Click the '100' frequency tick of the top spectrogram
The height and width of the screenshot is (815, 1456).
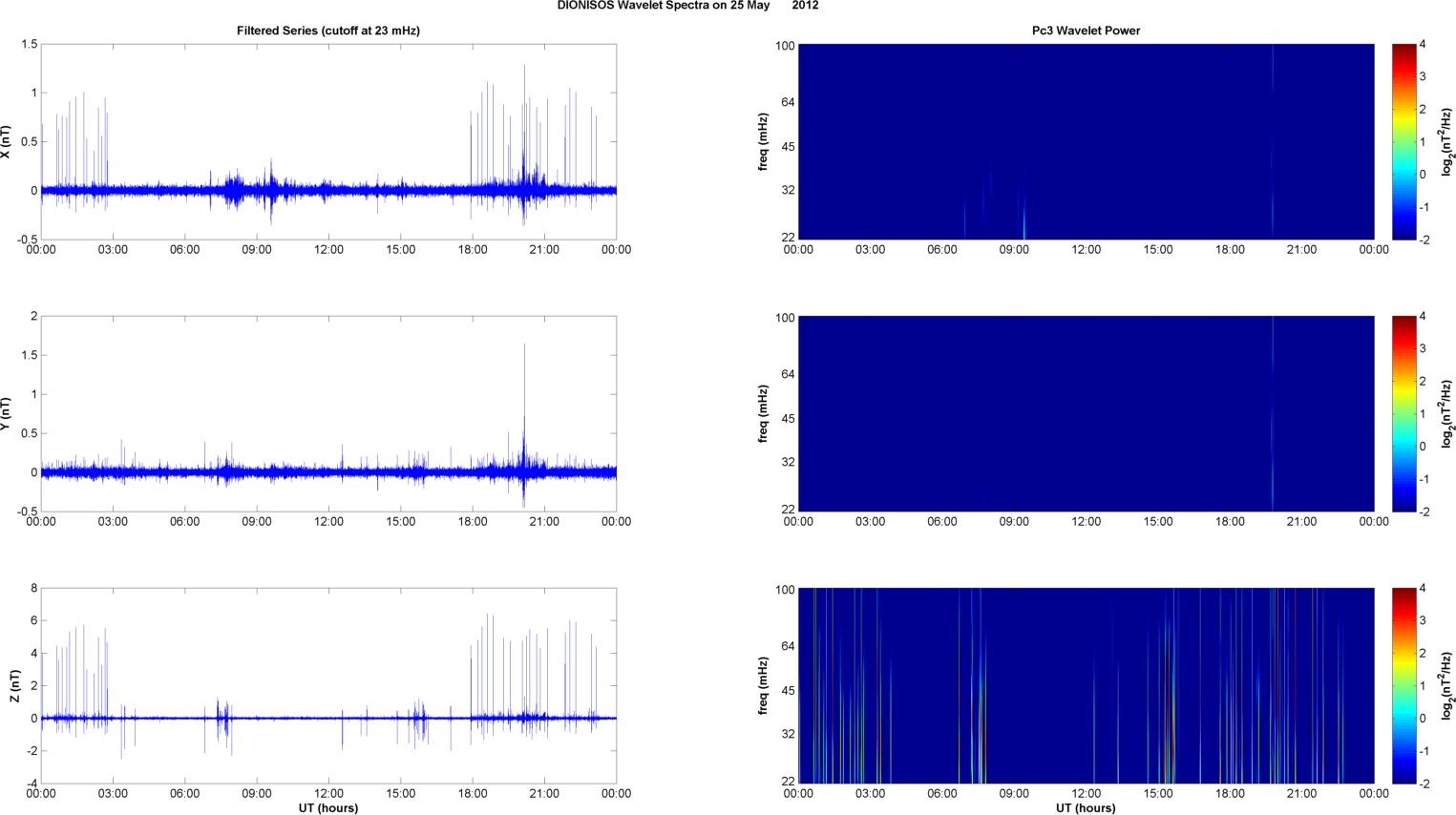click(x=785, y=46)
